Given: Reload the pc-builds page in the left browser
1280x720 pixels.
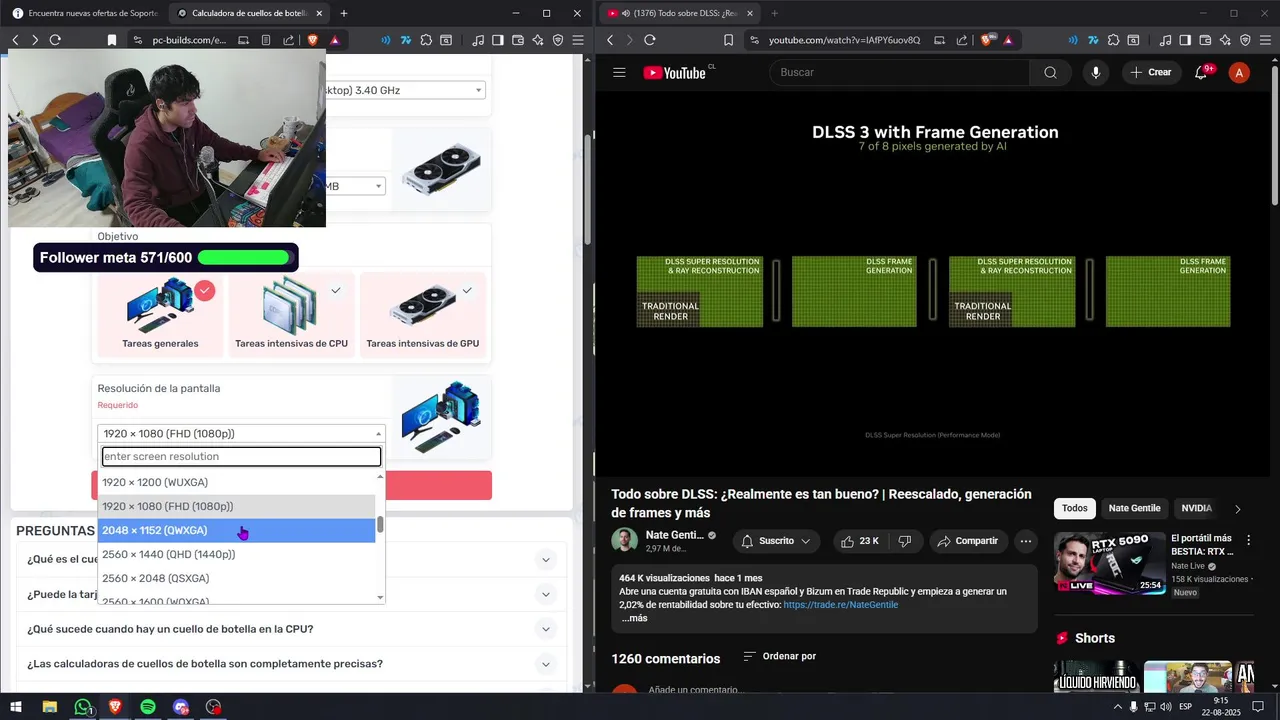Looking at the screenshot, I should point(55,40).
